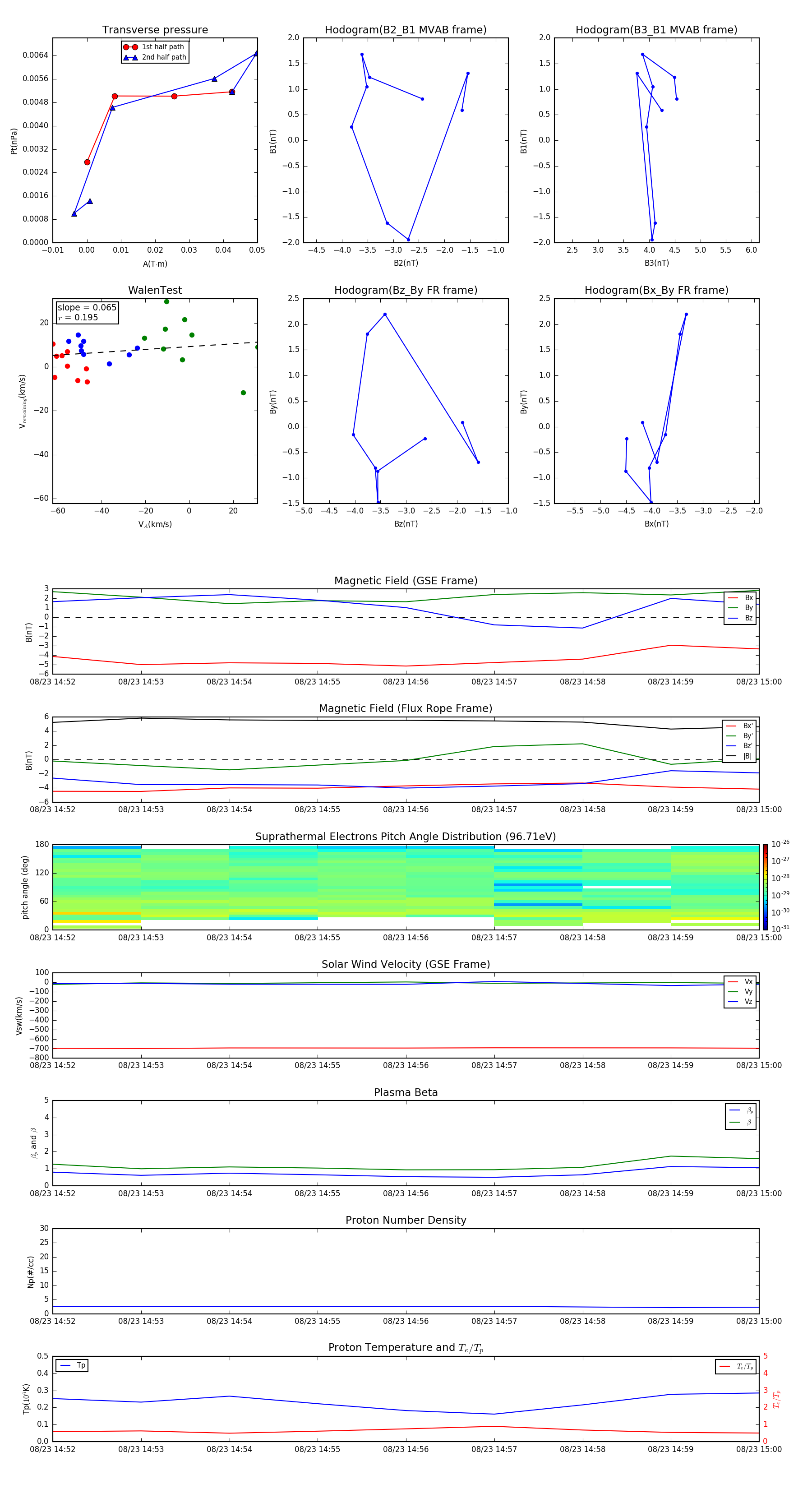
Task: Select the '2nd half path' legend entry
Action: [154, 57]
